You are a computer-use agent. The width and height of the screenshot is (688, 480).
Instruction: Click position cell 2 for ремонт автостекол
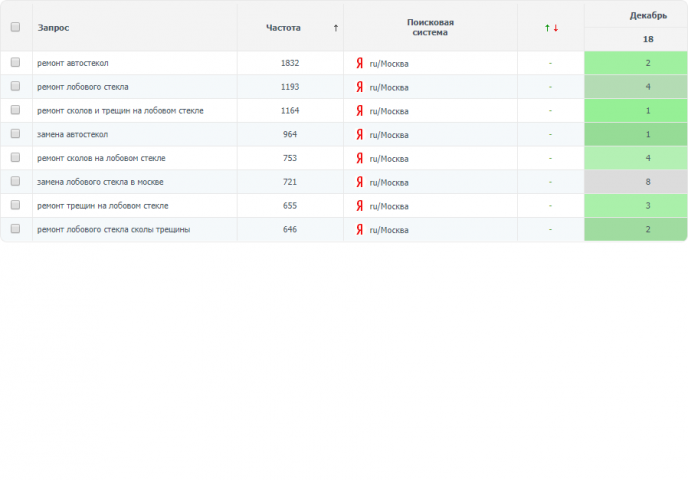[635, 63]
